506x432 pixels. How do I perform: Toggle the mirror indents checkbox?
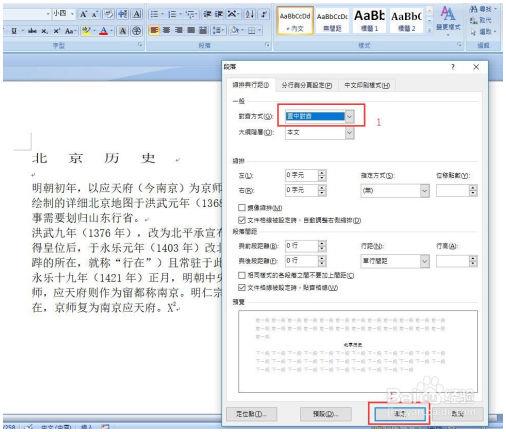pyautogui.click(x=242, y=208)
